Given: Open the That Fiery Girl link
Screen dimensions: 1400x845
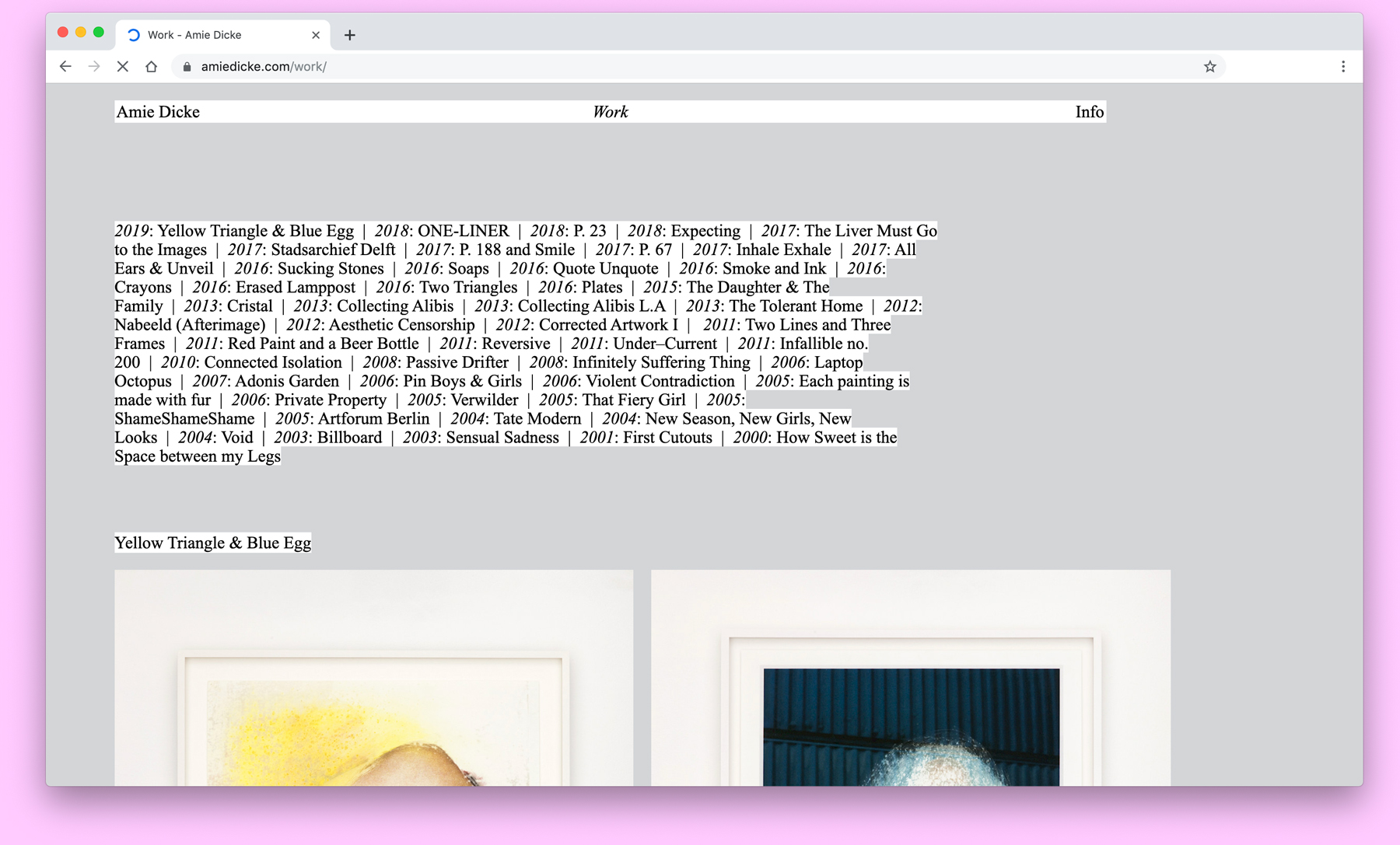Looking at the screenshot, I should [634, 400].
